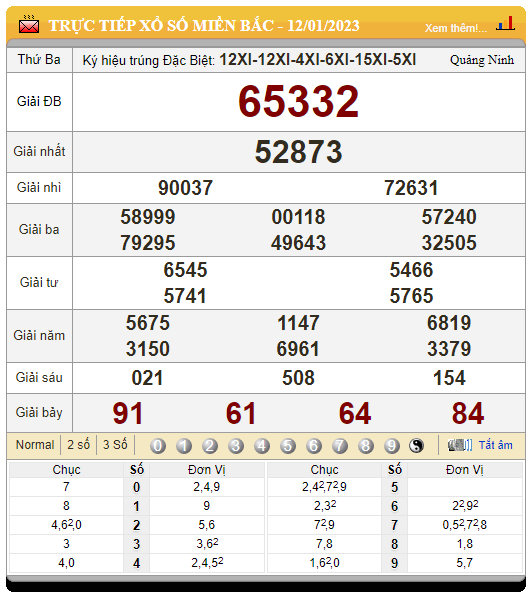Open the bar chart statistics icon
532x596 pixels.
tap(505, 23)
